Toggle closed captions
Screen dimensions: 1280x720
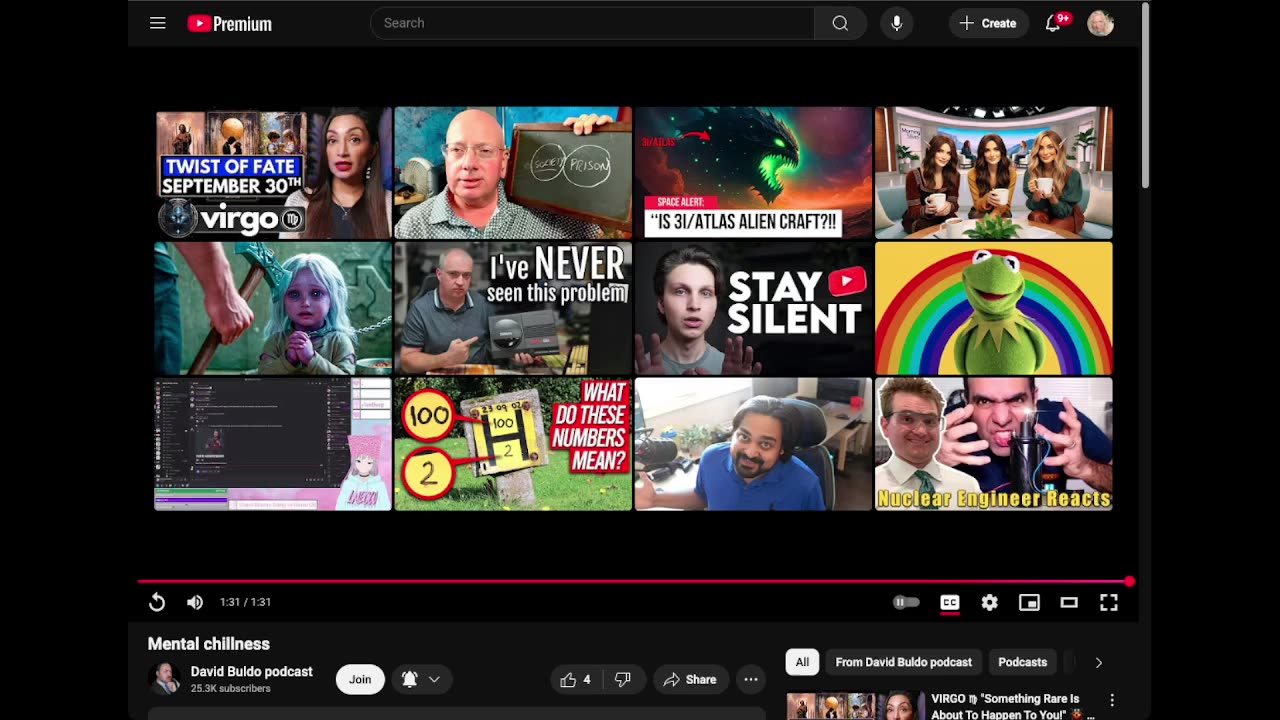[950, 602]
